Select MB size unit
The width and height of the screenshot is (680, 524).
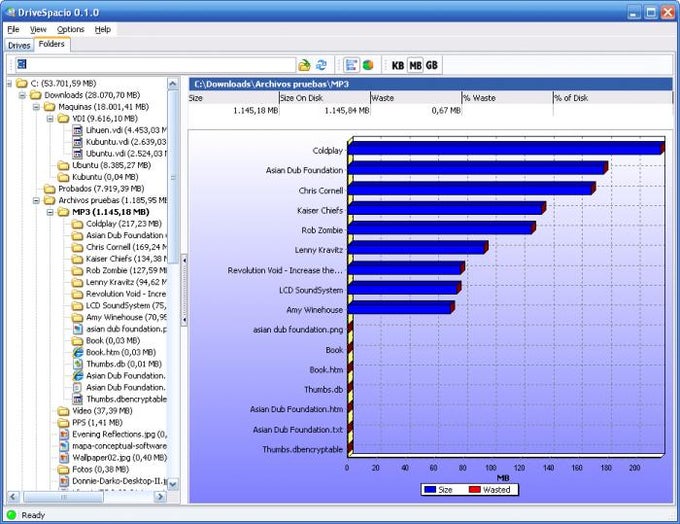coord(415,66)
